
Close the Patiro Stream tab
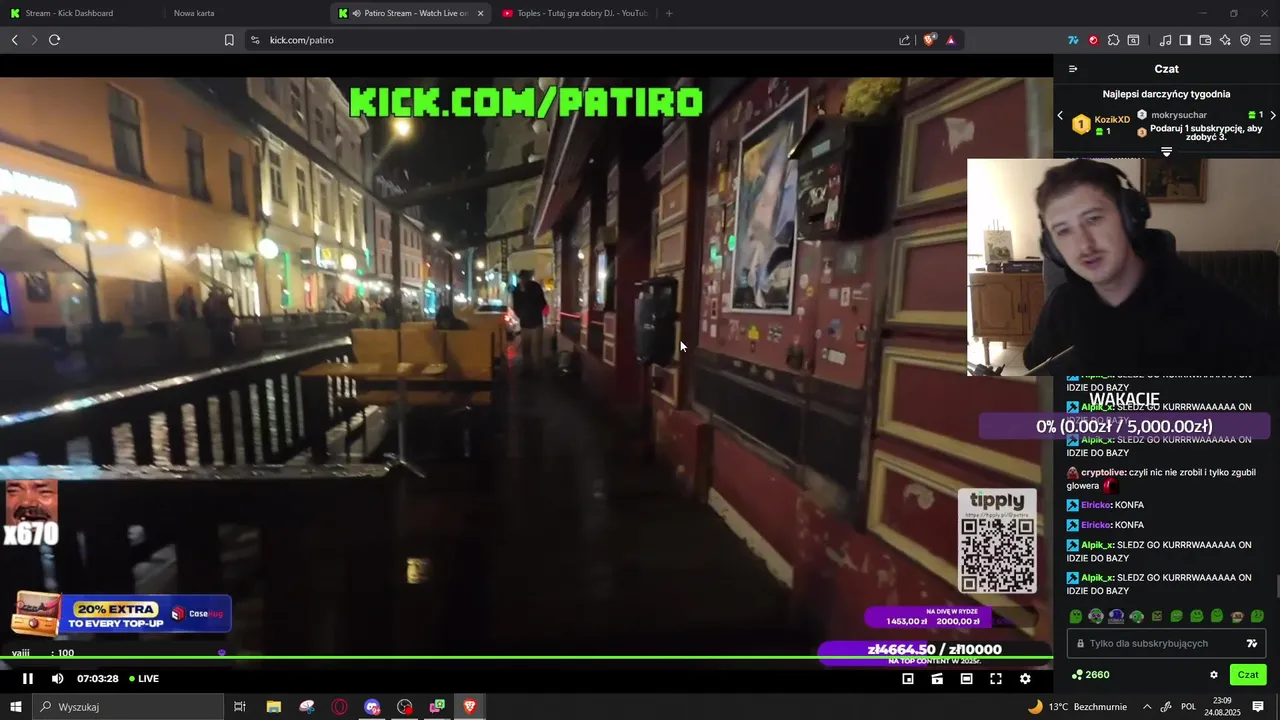[x=480, y=13]
